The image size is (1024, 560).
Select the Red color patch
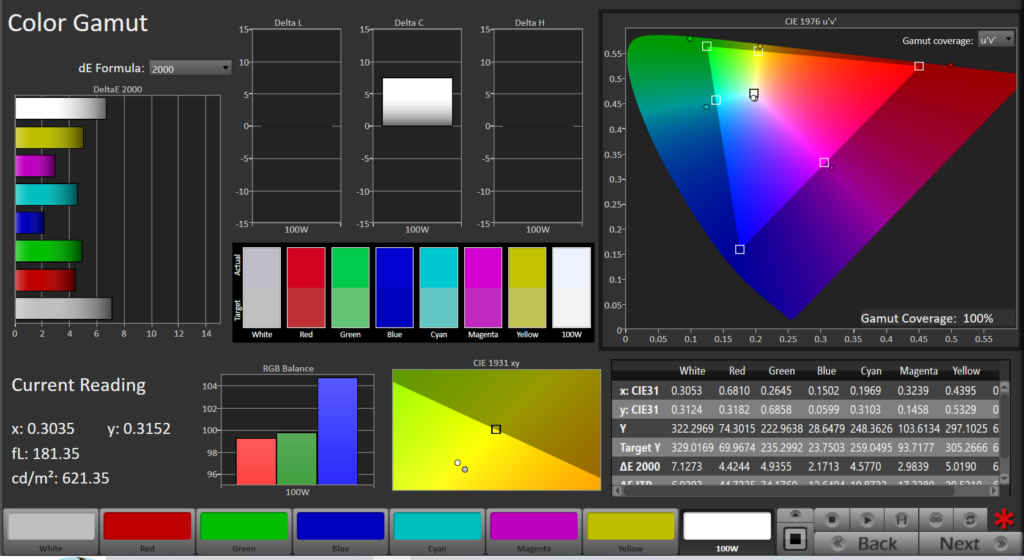tap(147, 527)
